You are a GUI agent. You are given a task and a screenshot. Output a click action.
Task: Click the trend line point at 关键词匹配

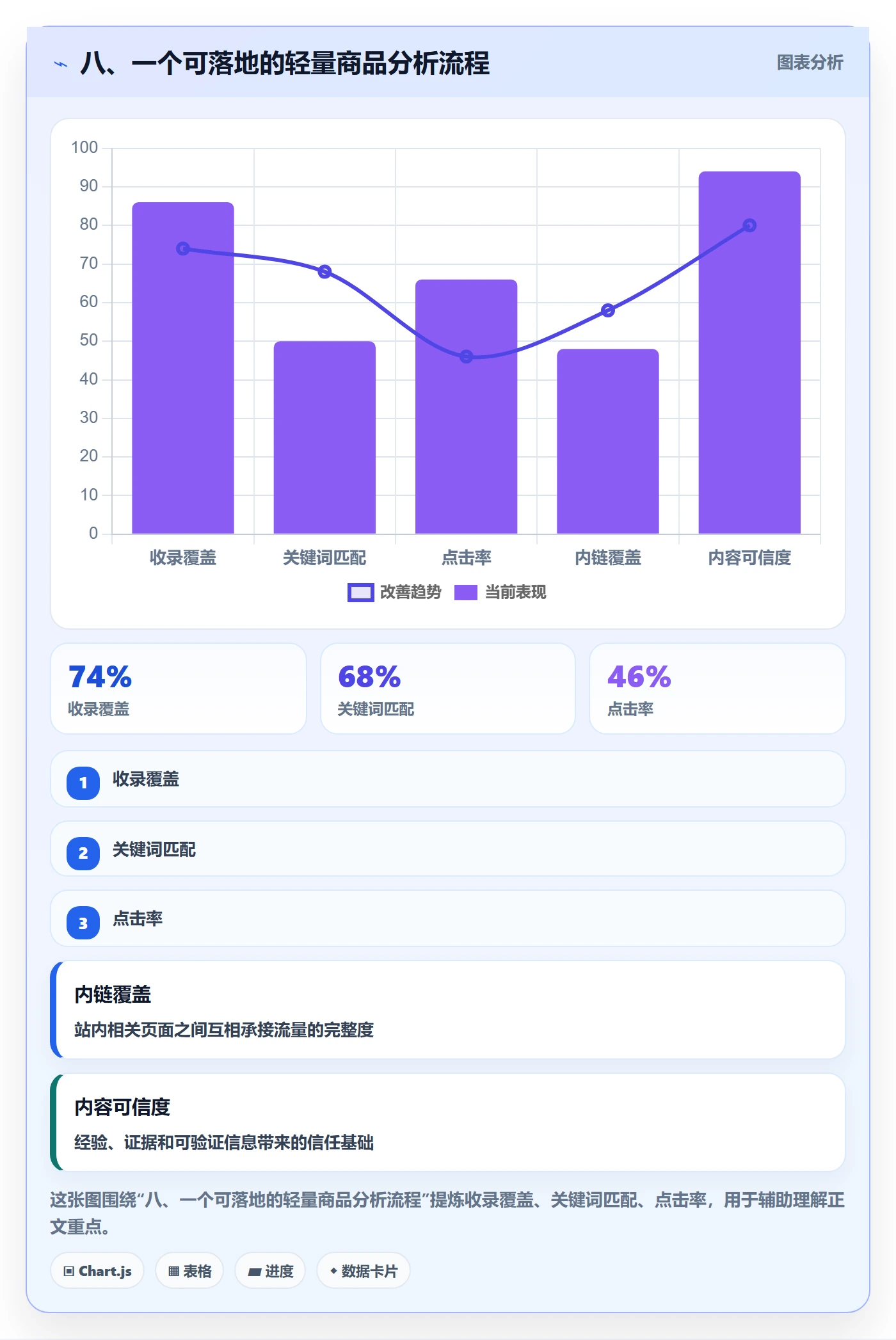pos(324,271)
